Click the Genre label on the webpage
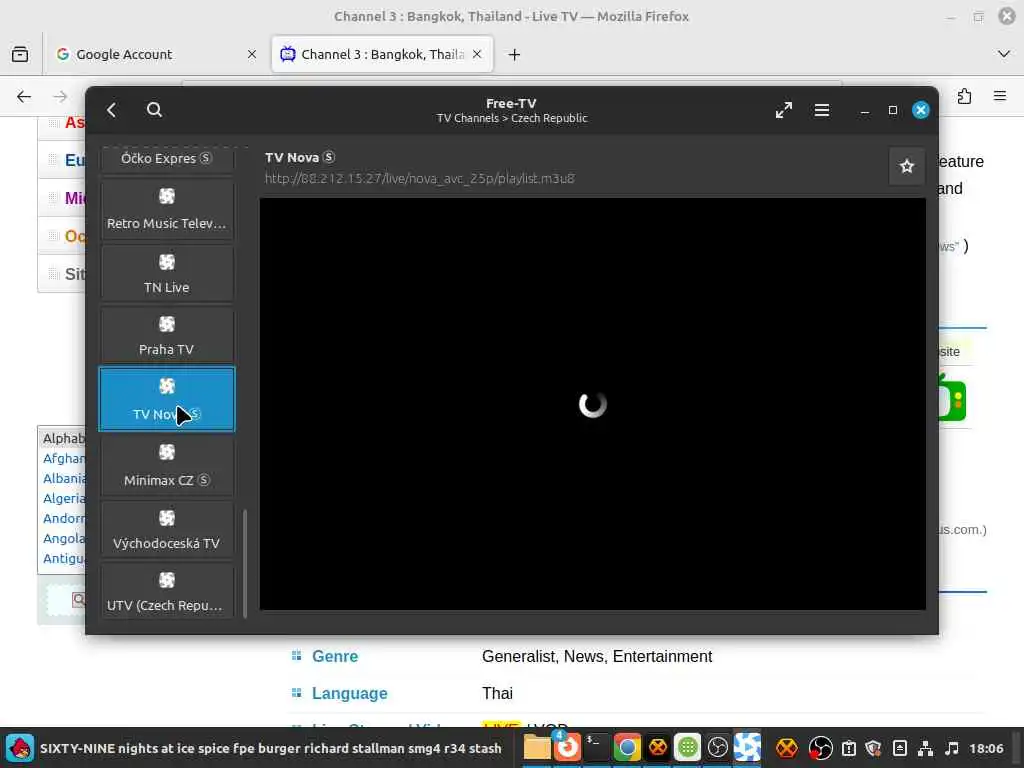The height and width of the screenshot is (768, 1024). (334, 656)
